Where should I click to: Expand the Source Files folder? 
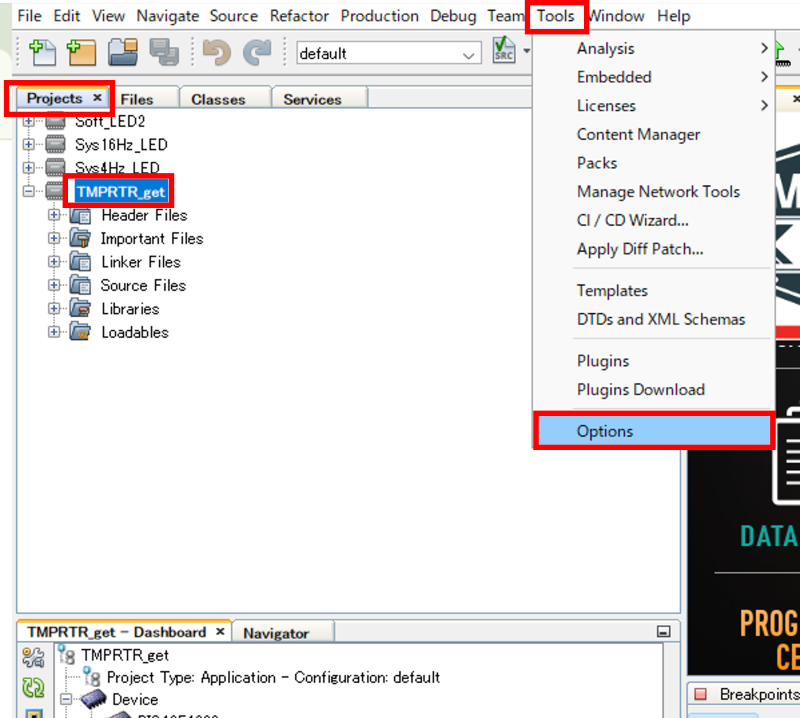click(54, 285)
